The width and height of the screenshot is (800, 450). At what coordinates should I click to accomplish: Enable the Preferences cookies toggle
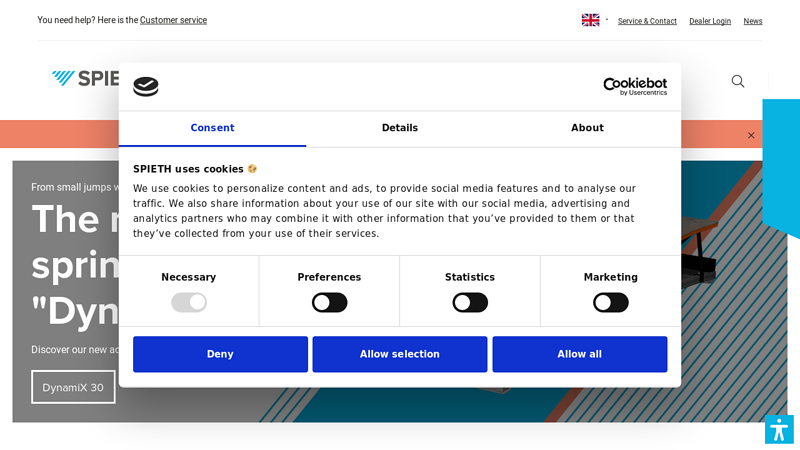point(329,302)
